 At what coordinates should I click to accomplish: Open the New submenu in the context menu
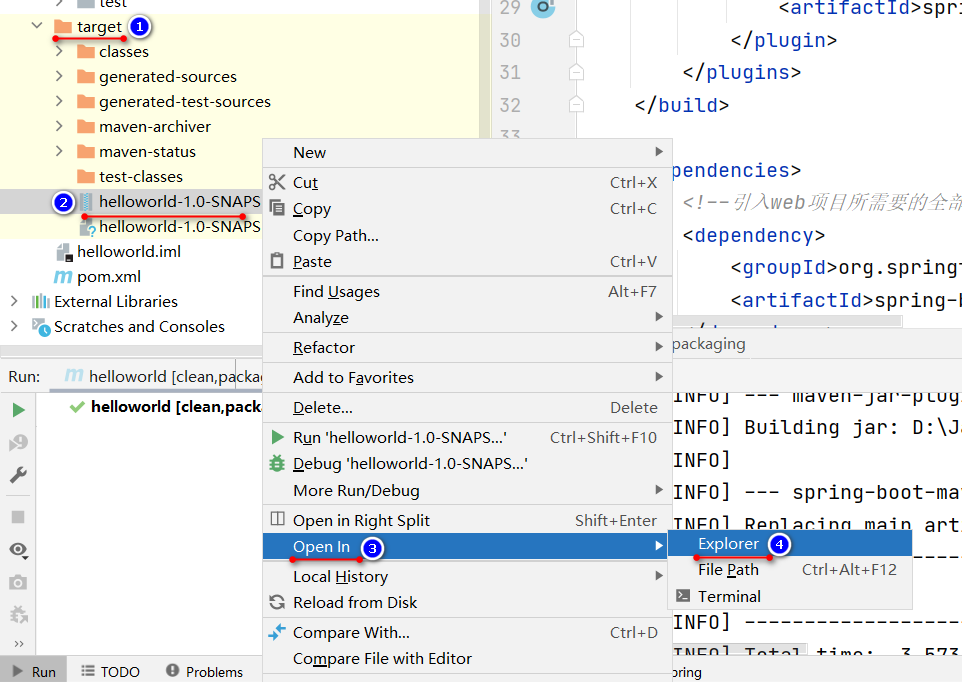[x=310, y=152]
